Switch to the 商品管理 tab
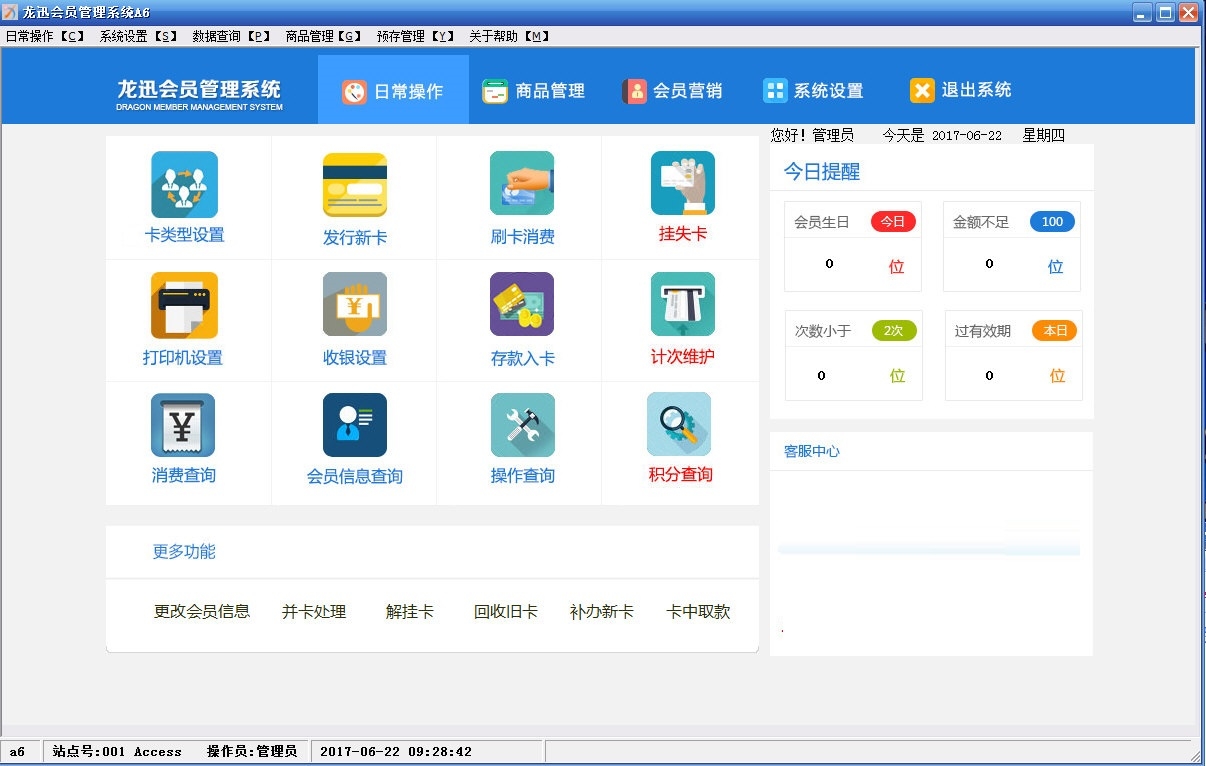1206x766 pixels. (533, 91)
